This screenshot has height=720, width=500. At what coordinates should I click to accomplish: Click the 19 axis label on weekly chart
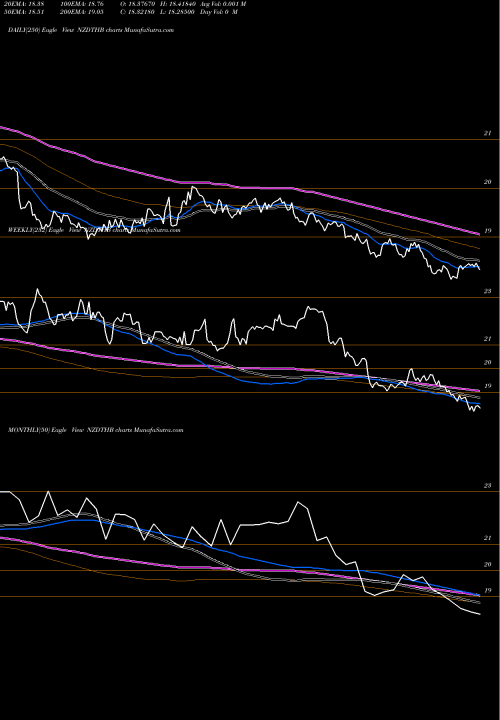[487, 386]
